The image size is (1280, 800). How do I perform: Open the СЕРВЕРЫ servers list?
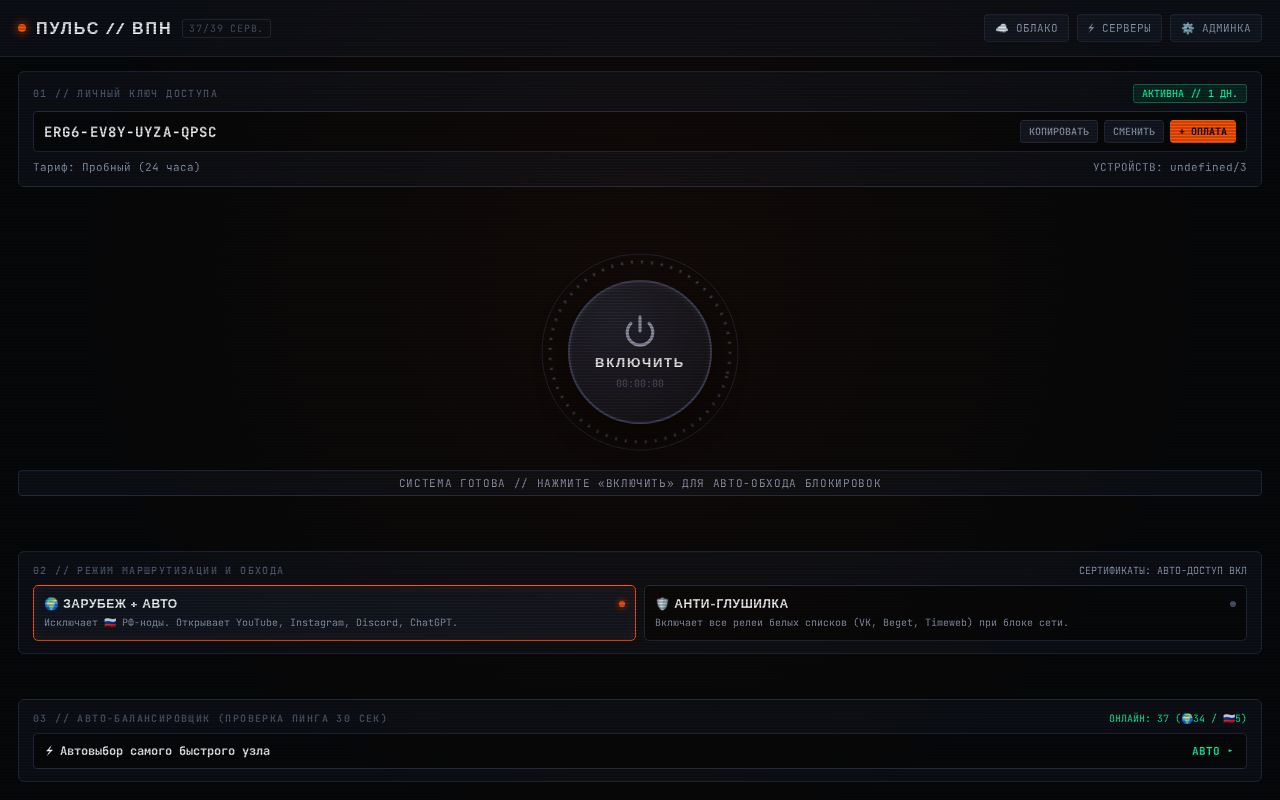pyautogui.click(x=1119, y=28)
